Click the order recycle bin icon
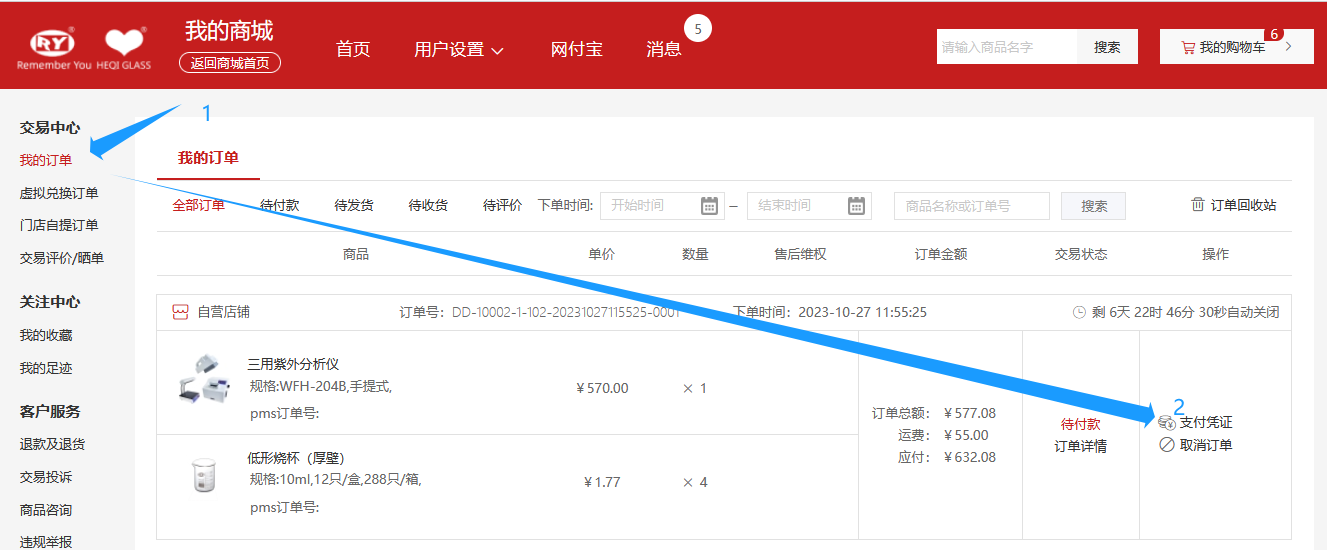Image resolution: width=1327 pixels, height=550 pixels. click(1197, 205)
